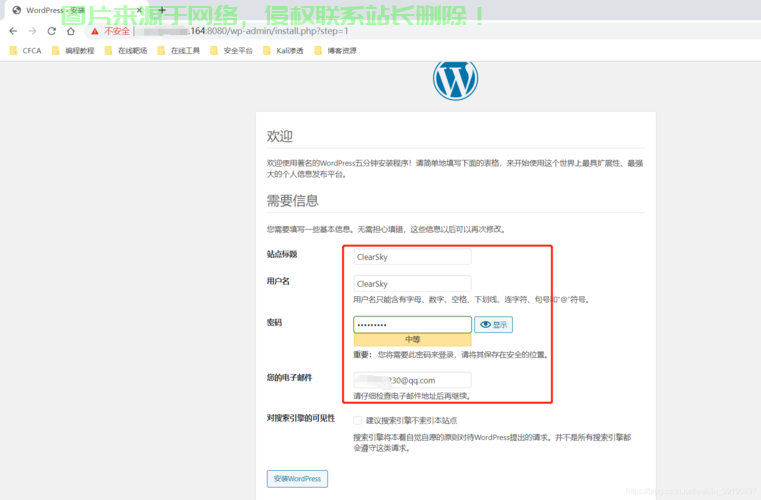The height and width of the screenshot is (500, 761).
Task: Open the 在线工具 bookmark folder
Action: coord(179,50)
